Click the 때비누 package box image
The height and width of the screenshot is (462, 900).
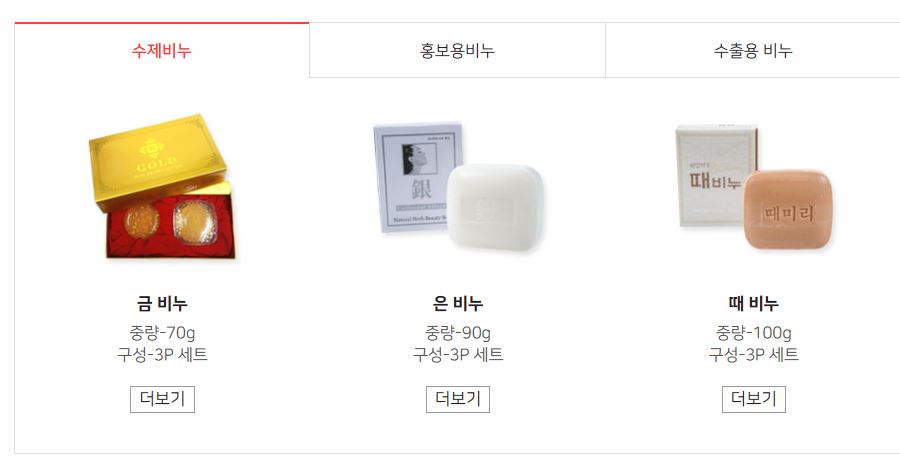(715, 176)
